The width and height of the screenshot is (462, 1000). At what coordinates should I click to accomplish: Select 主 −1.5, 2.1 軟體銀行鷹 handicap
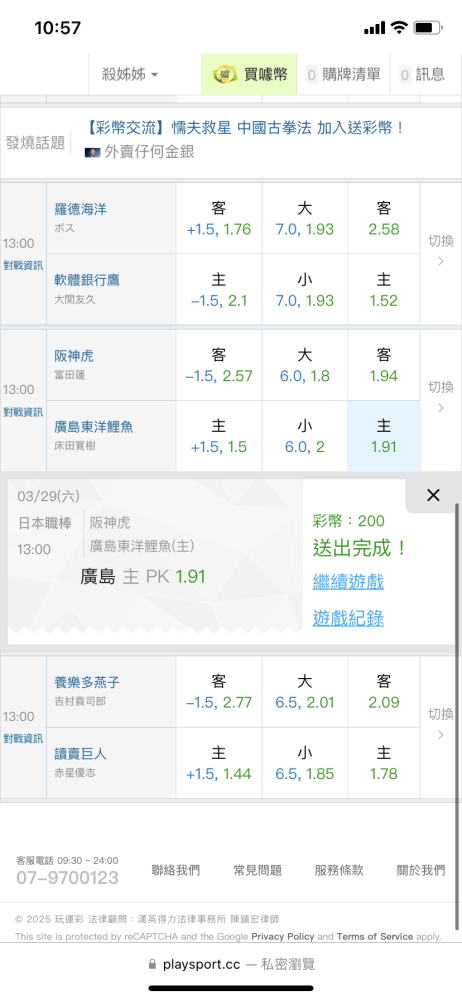(x=219, y=290)
